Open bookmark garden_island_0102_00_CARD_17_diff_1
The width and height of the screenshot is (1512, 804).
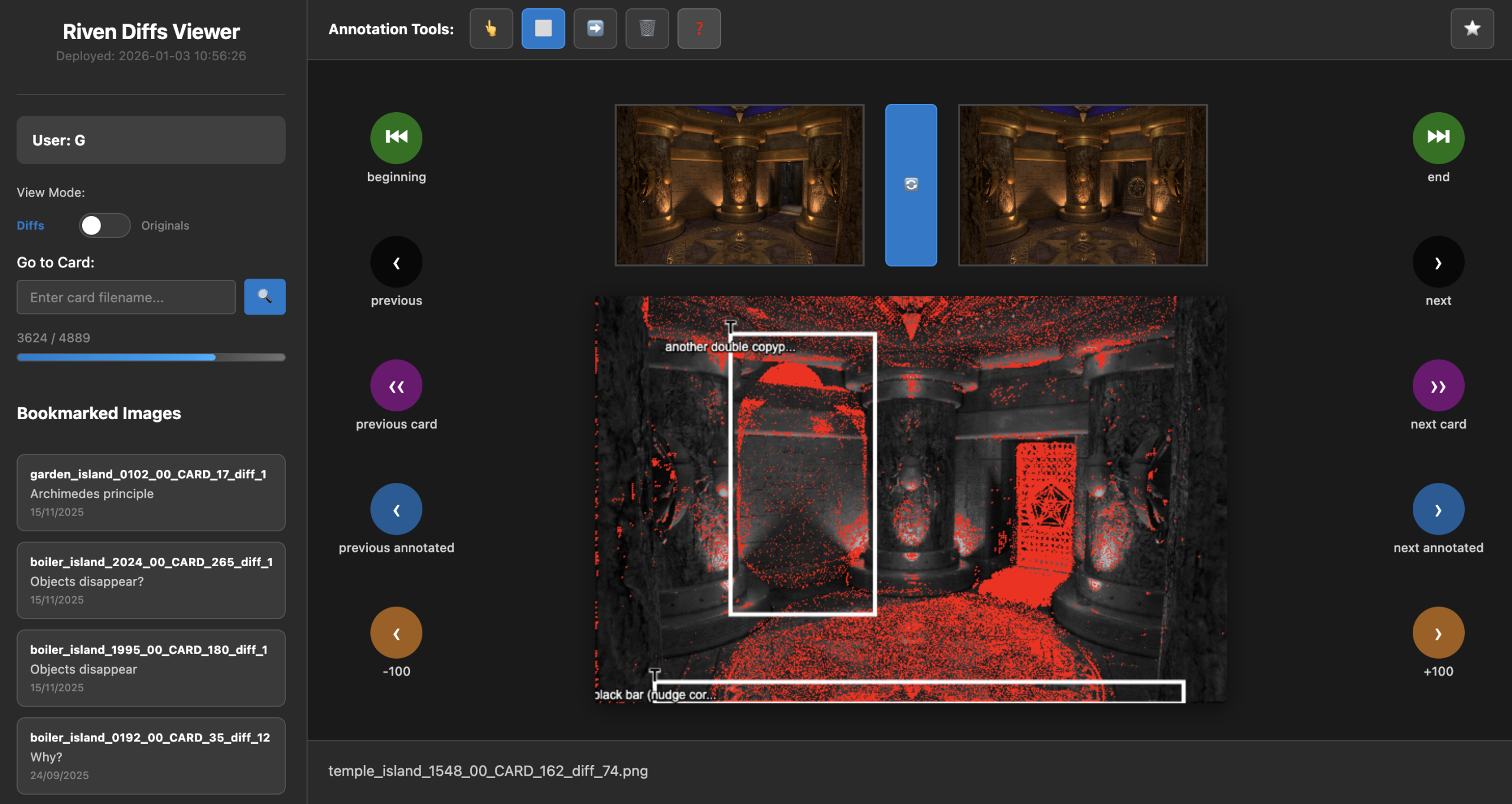point(151,492)
